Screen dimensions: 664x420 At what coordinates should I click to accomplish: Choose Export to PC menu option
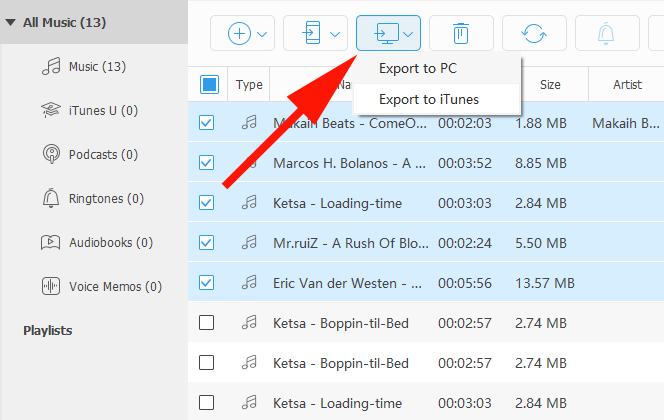pyautogui.click(x=418, y=68)
